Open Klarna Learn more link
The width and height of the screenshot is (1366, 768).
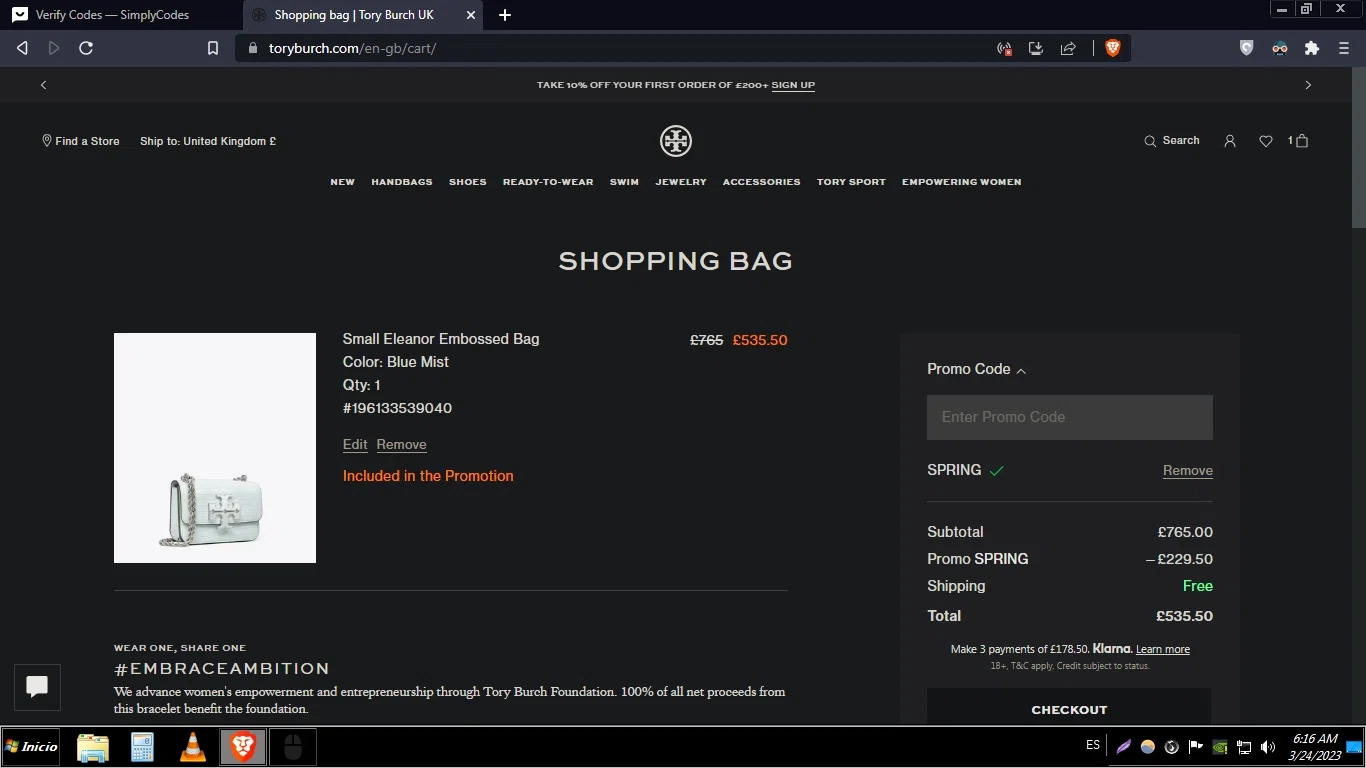tap(1163, 650)
